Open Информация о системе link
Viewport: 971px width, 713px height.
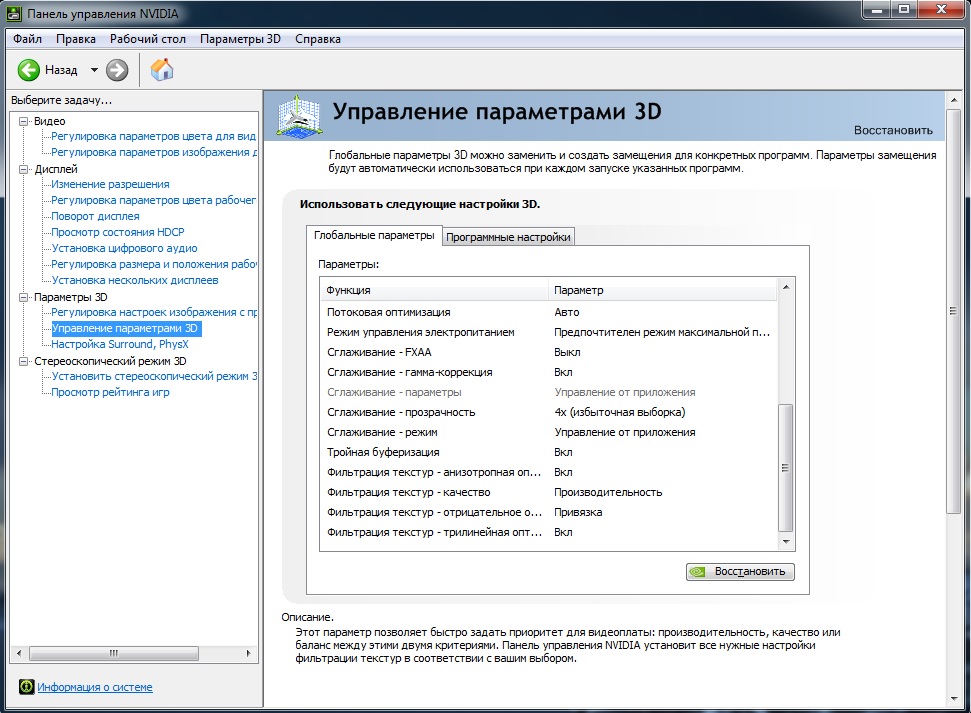click(95, 687)
